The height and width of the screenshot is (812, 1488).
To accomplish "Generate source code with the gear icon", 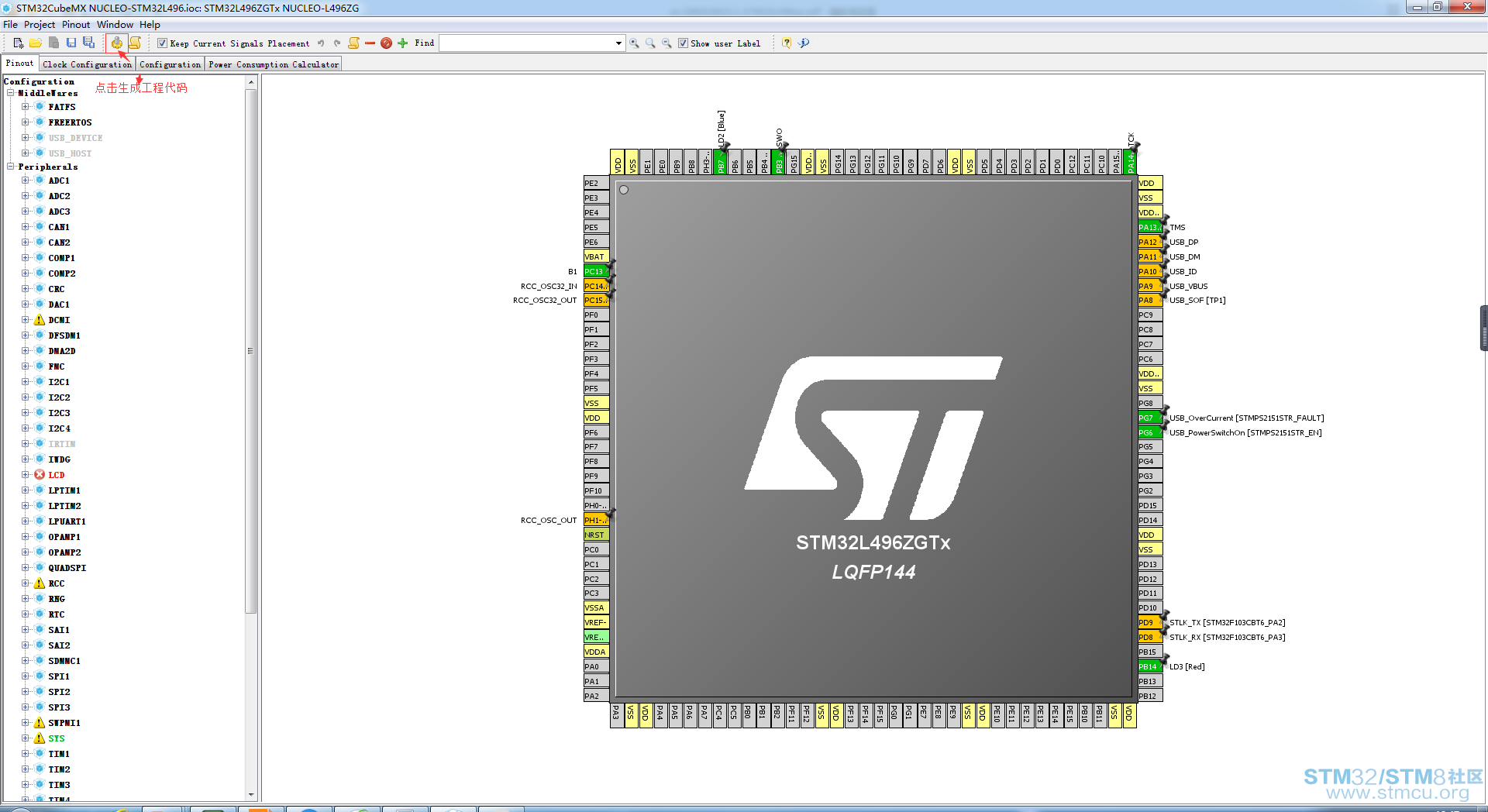I will [117, 43].
